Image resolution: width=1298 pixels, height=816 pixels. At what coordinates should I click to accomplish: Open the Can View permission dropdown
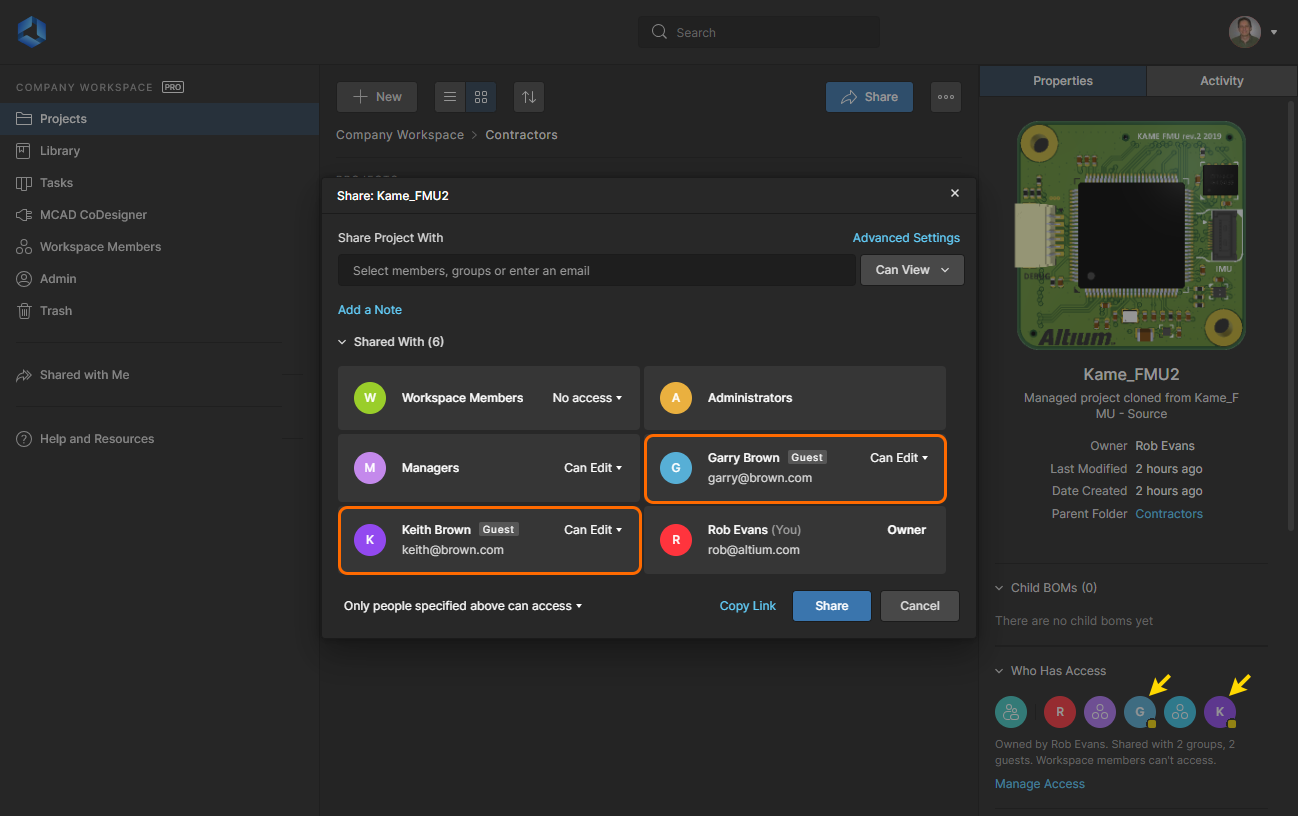click(912, 270)
